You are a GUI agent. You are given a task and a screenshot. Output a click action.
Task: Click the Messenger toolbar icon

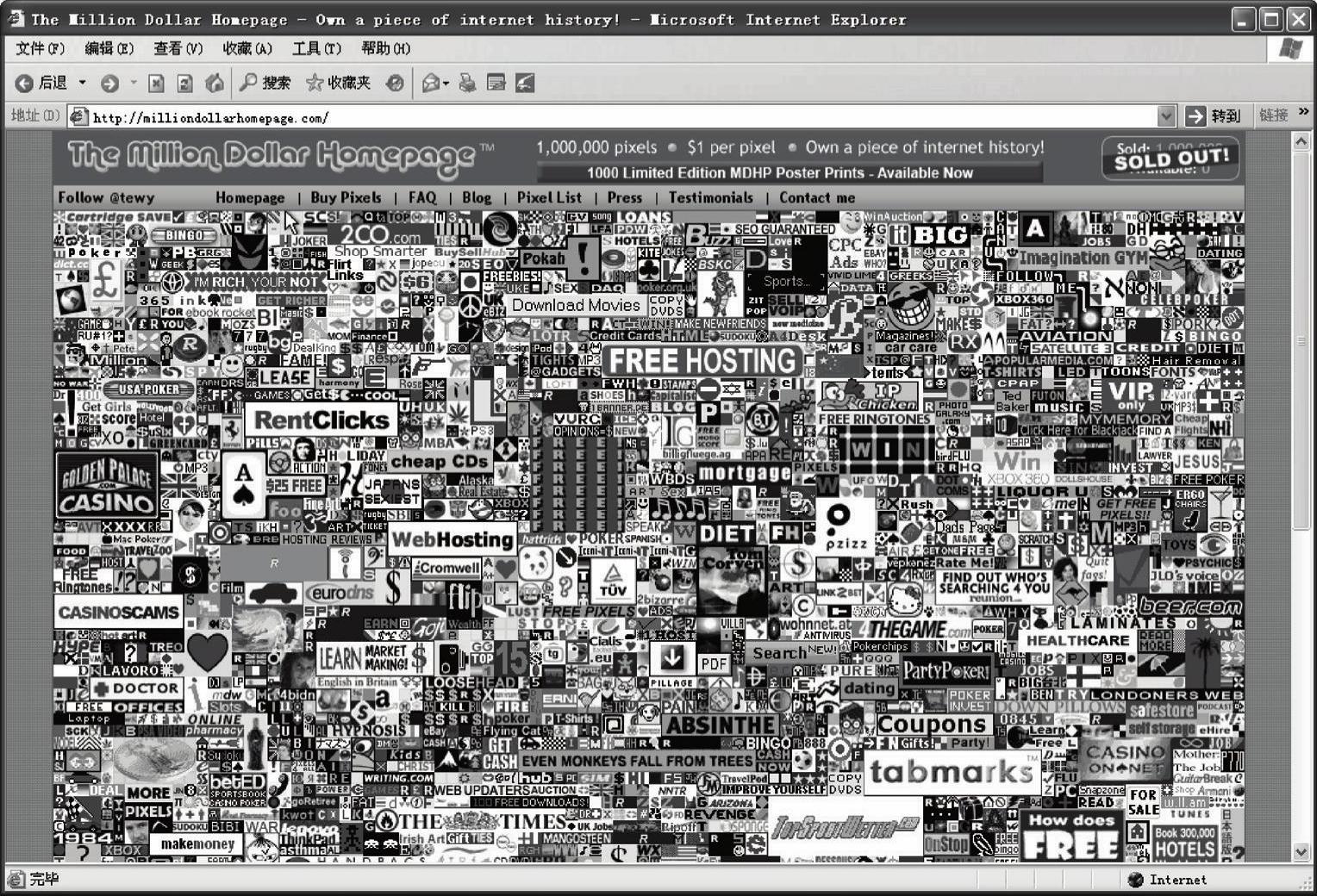point(524,83)
